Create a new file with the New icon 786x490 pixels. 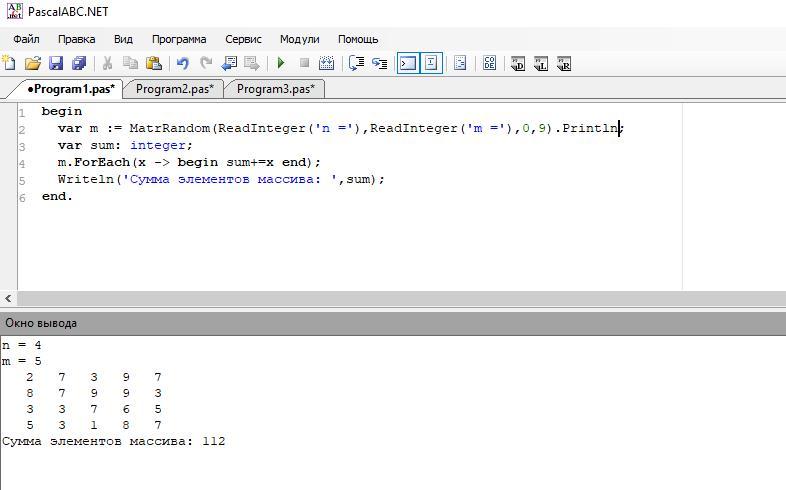pyautogui.click(x=9, y=63)
